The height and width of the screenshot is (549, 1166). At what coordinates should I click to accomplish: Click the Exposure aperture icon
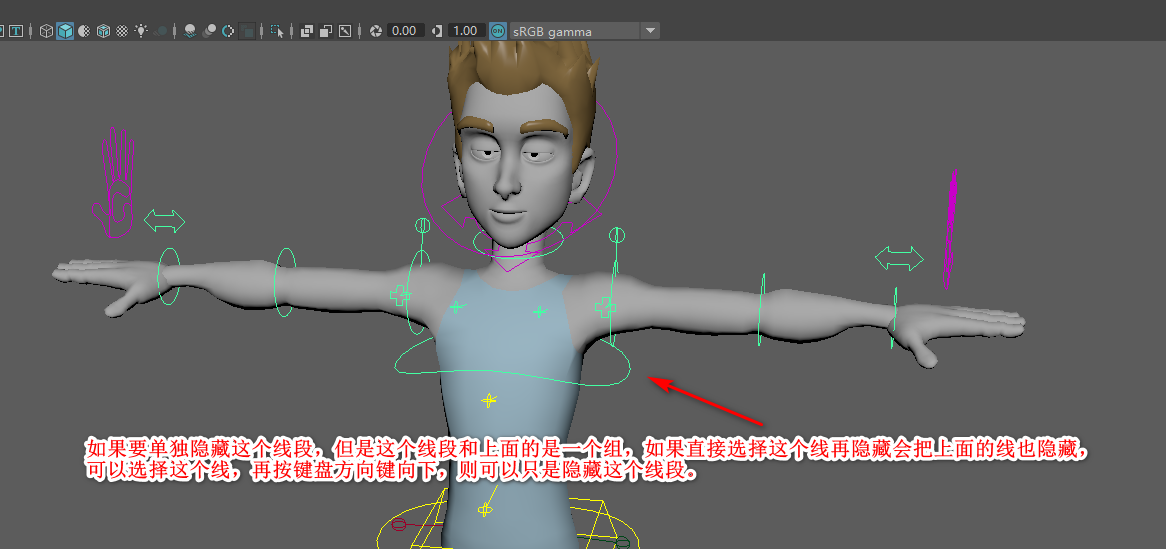point(376,31)
